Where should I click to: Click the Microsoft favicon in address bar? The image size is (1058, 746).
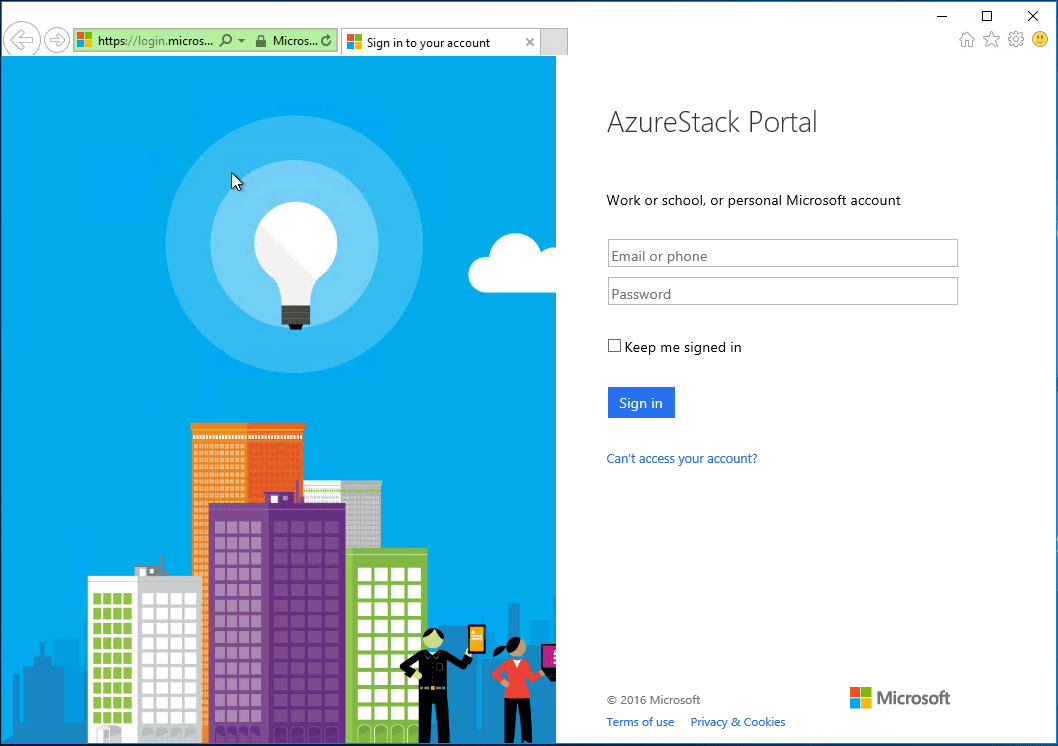click(x=84, y=40)
